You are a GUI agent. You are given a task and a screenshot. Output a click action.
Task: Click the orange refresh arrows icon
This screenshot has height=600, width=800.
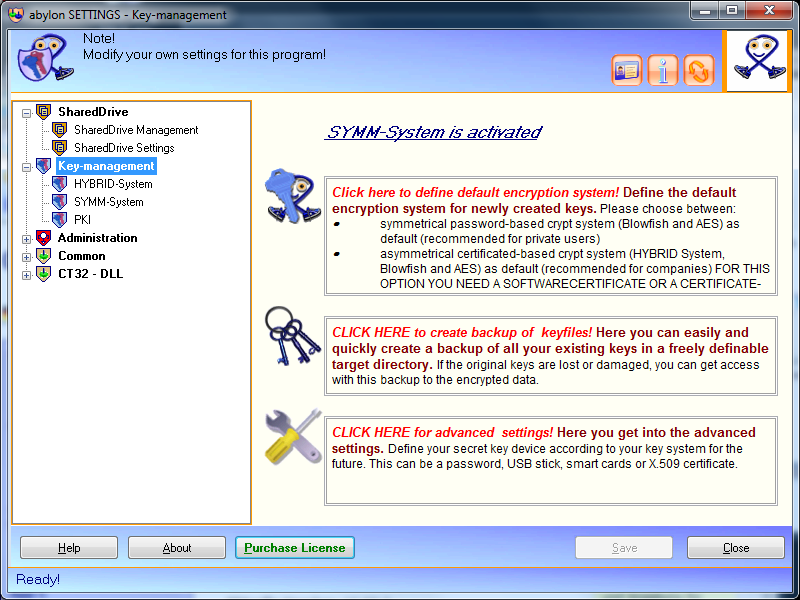coord(698,70)
